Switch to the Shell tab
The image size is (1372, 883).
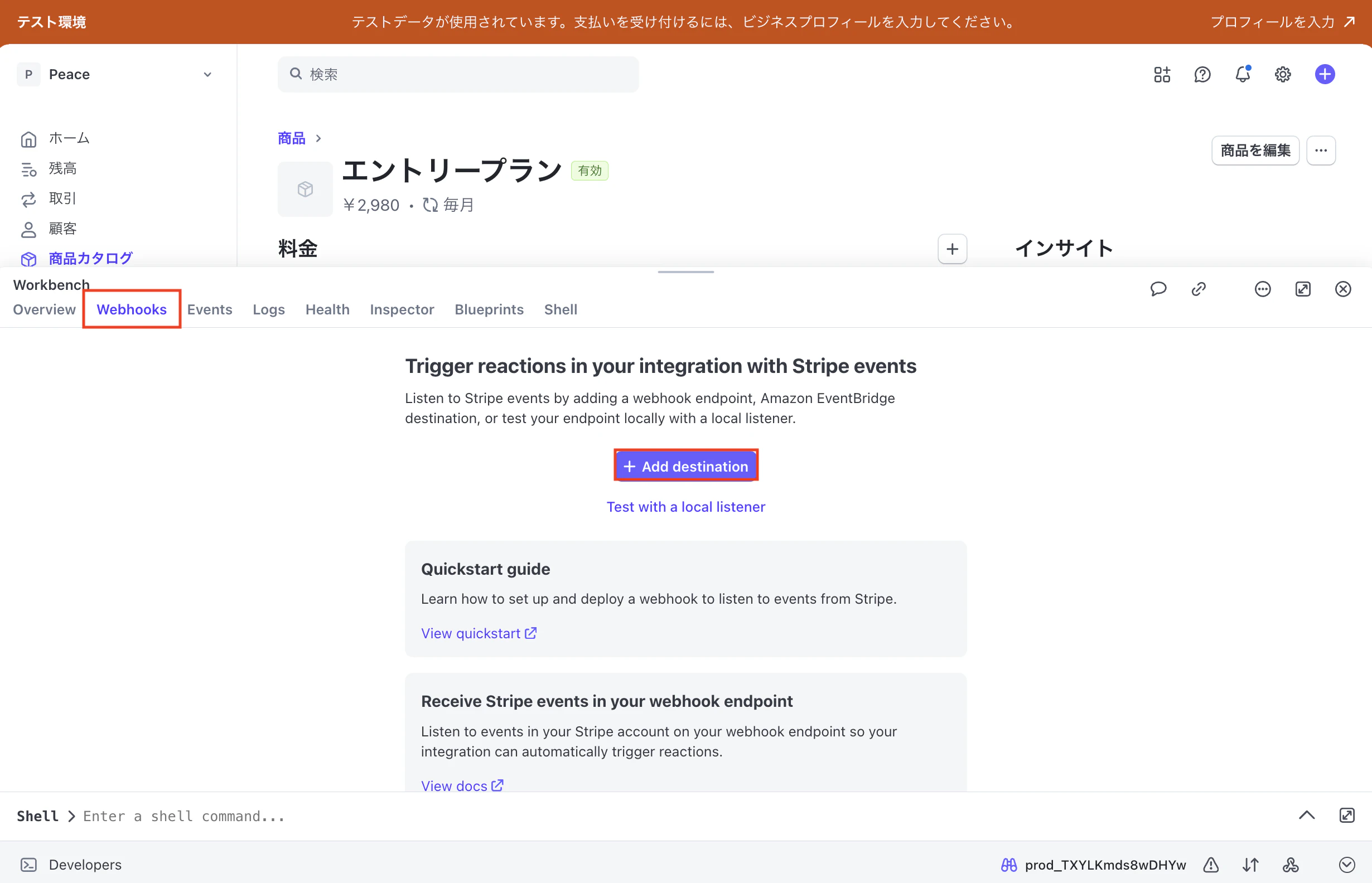(x=561, y=309)
